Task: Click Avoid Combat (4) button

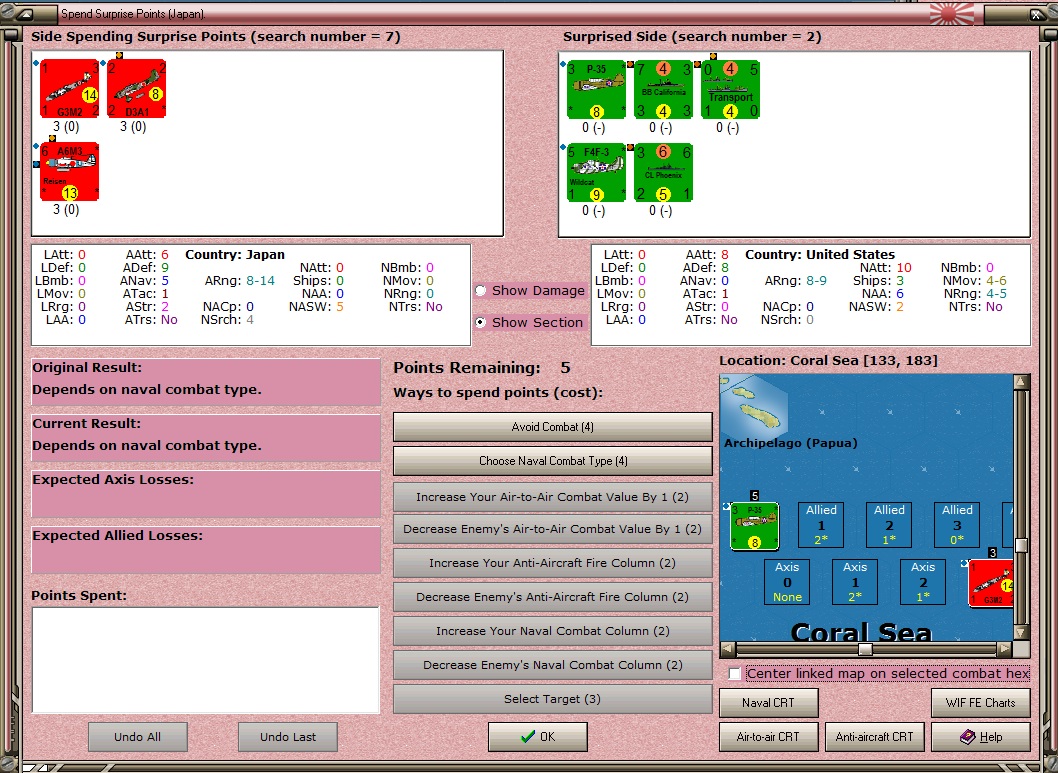Action: 553,427
